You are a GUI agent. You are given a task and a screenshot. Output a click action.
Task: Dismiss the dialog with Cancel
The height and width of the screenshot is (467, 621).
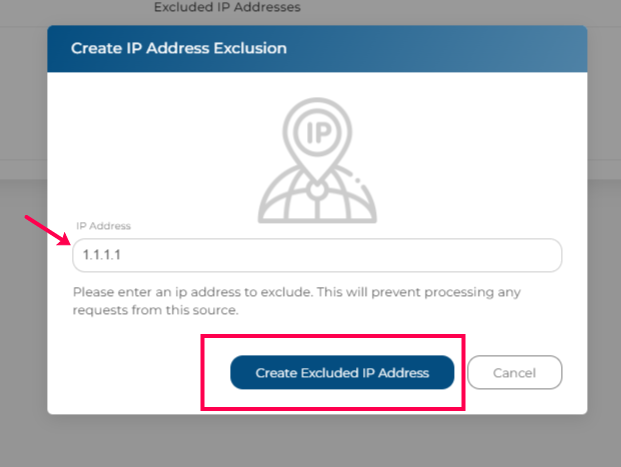point(514,372)
